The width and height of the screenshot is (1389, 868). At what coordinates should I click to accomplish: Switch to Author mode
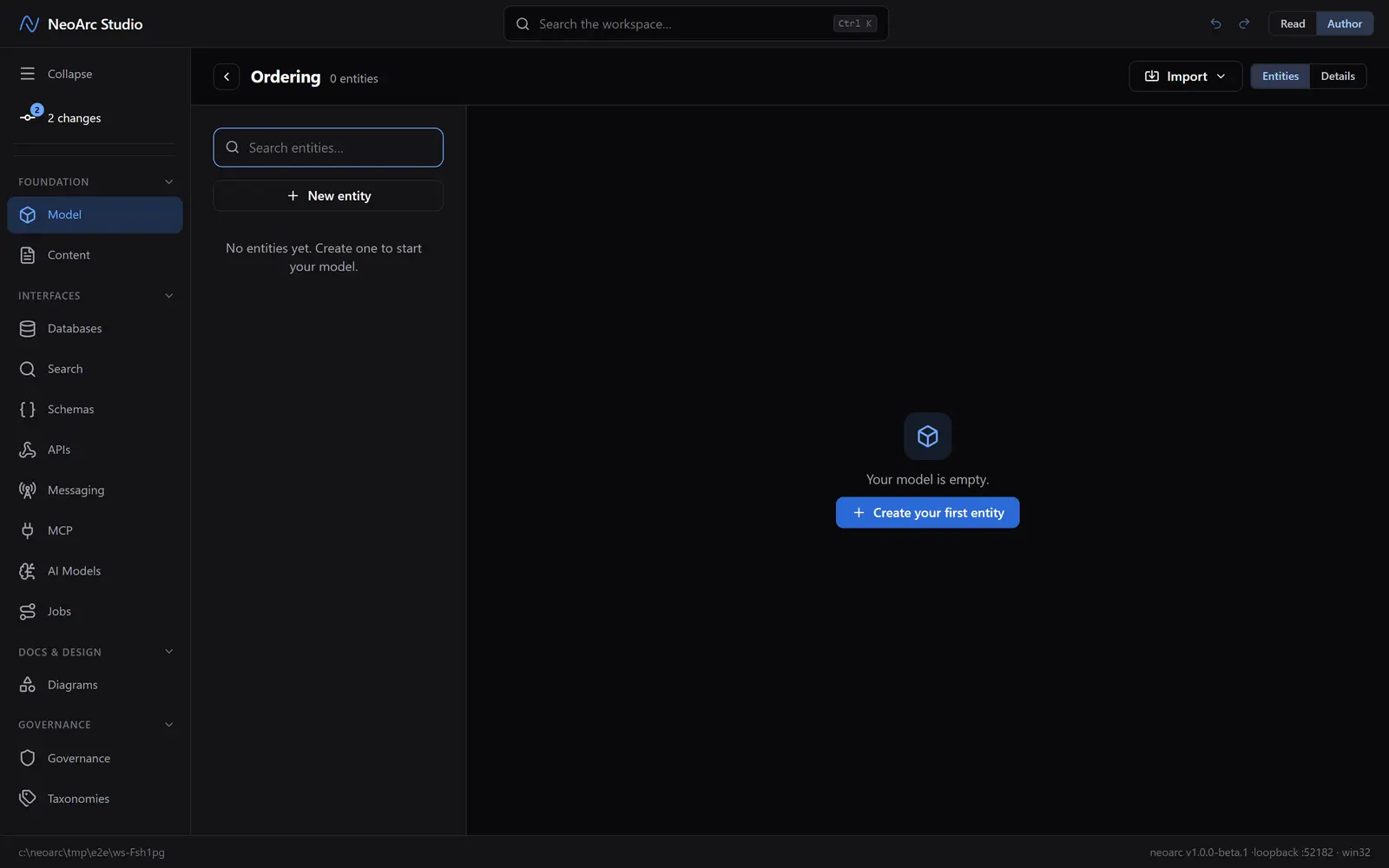(x=1345, y=23)
